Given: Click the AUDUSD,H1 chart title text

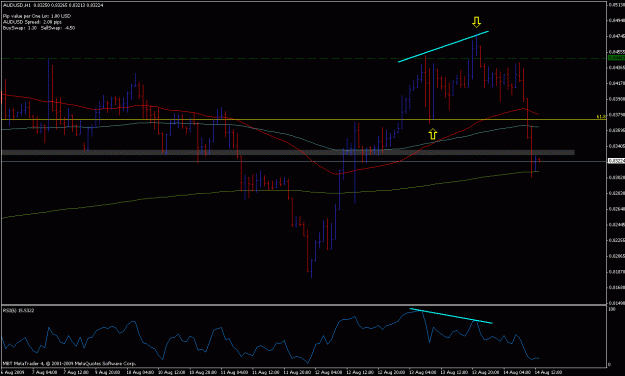Looking at the screenshot, I should (16, 5).
